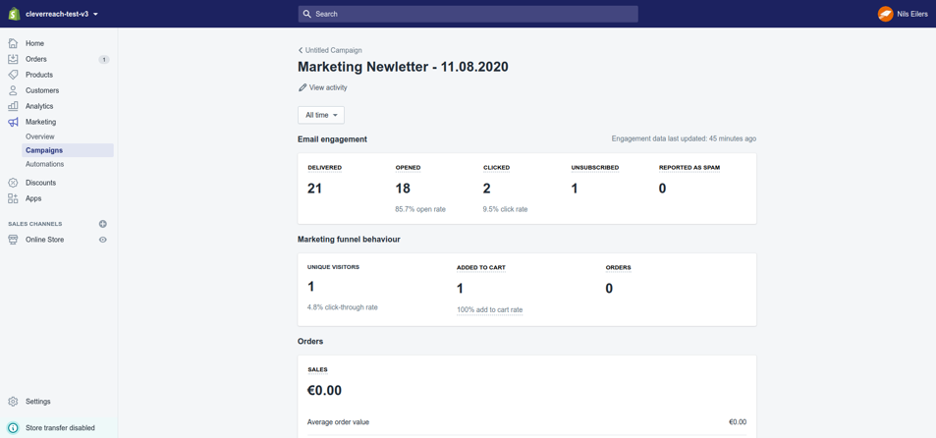
Task: Click the Orders icon in sidebar
Action: pos(13,59)
